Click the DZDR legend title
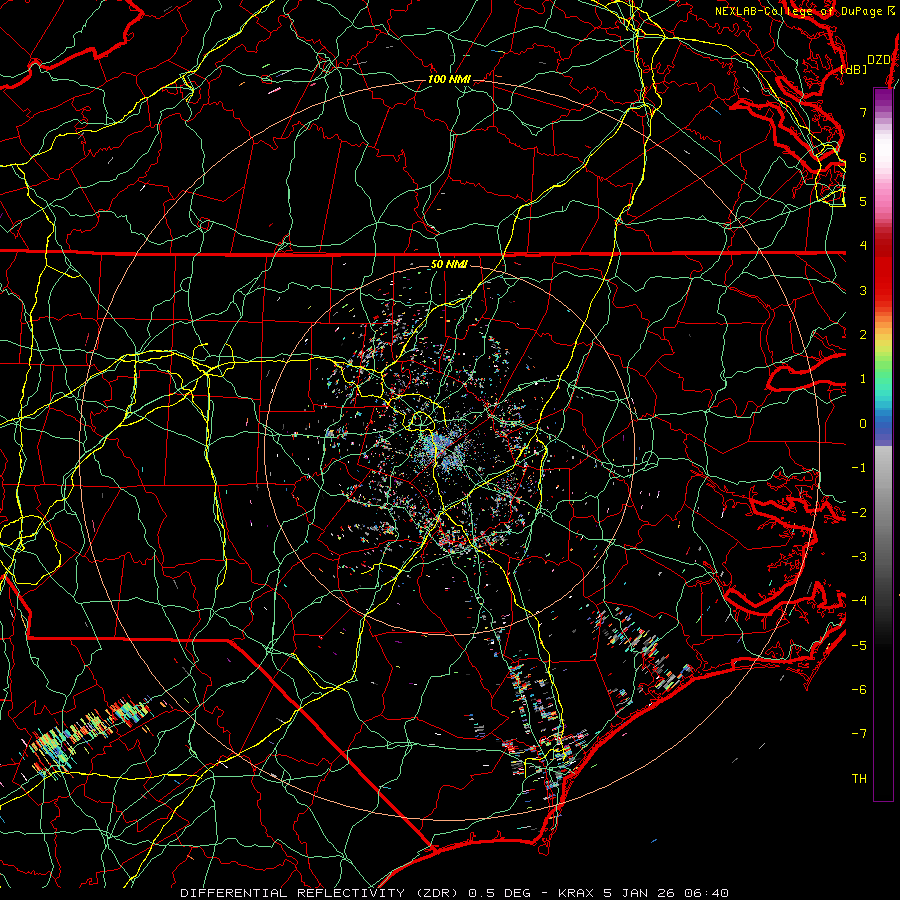The height and width of the screenshot is (900, 900). click(879, 59)
